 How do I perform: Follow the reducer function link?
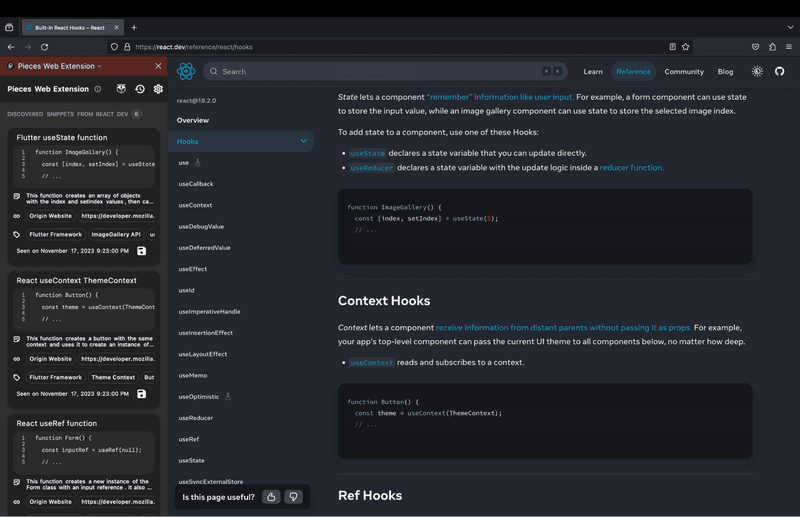click(632, 167)
